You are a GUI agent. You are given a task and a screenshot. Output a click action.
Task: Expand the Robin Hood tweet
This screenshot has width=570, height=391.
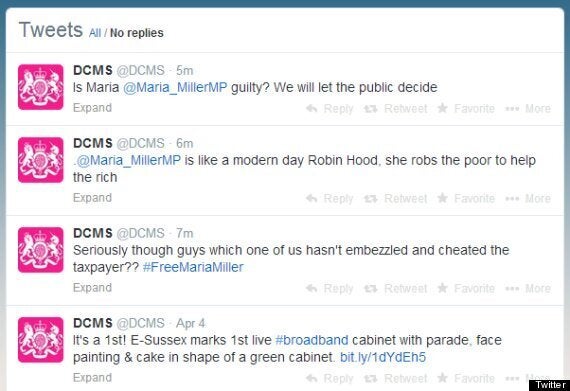coord(92,198)
